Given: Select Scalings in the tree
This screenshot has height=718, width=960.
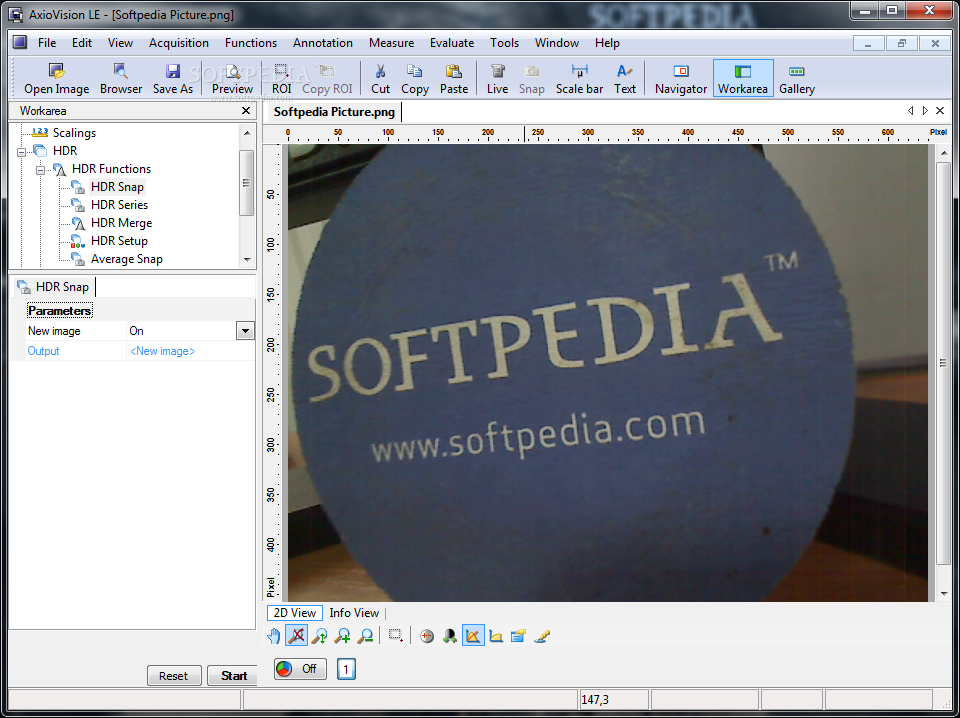Looking at the screenshot, I should tap(74, 133).
